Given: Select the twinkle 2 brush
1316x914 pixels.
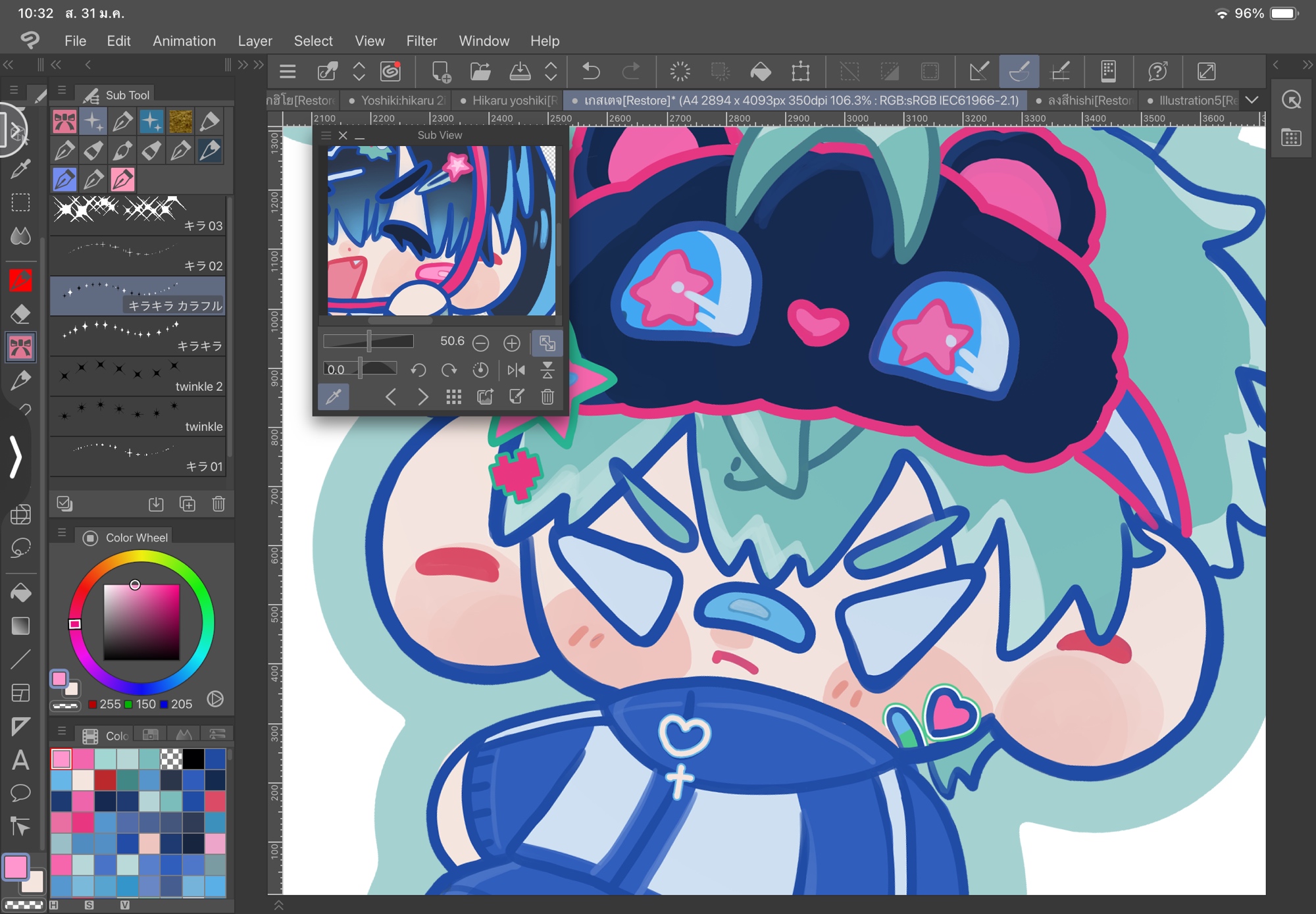Looking at the screenshot, I should 138,377.
